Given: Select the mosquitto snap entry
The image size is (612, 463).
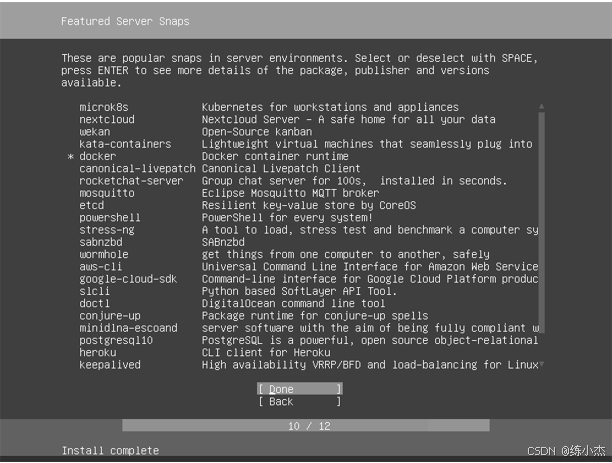Looking at the screenshot, I should tap(303, 193).
